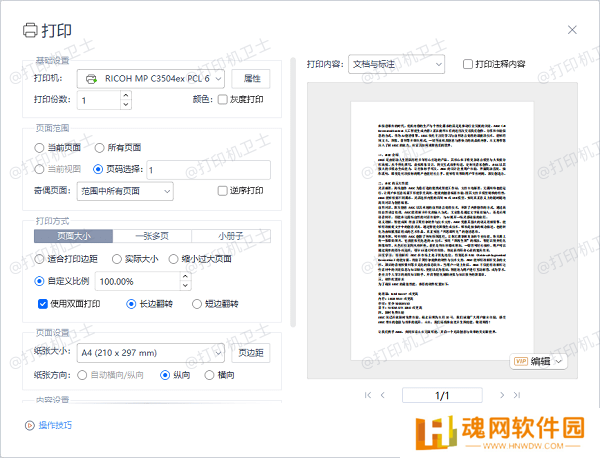The height and width of the screenshot is (458, 600).
Task: Enable 逆序打印 reverse order checkbox
Action: (222, 191)
